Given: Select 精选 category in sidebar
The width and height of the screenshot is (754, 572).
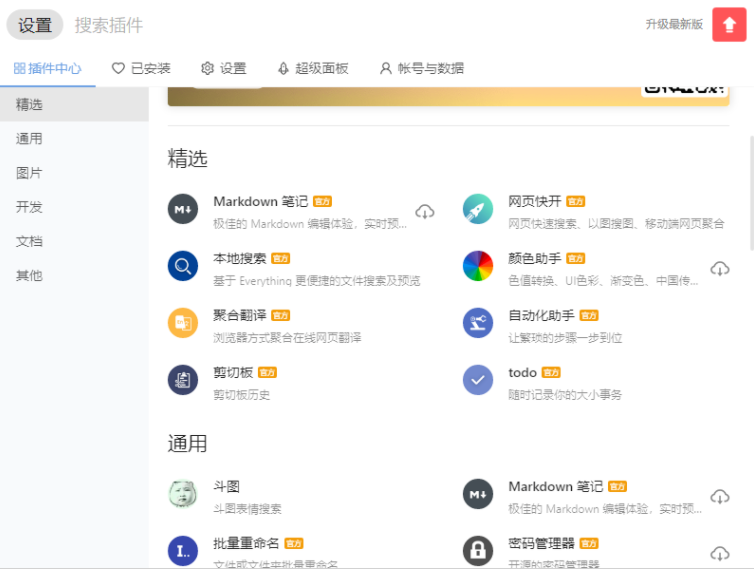Looking at the screenshot, I should (74, 104).
